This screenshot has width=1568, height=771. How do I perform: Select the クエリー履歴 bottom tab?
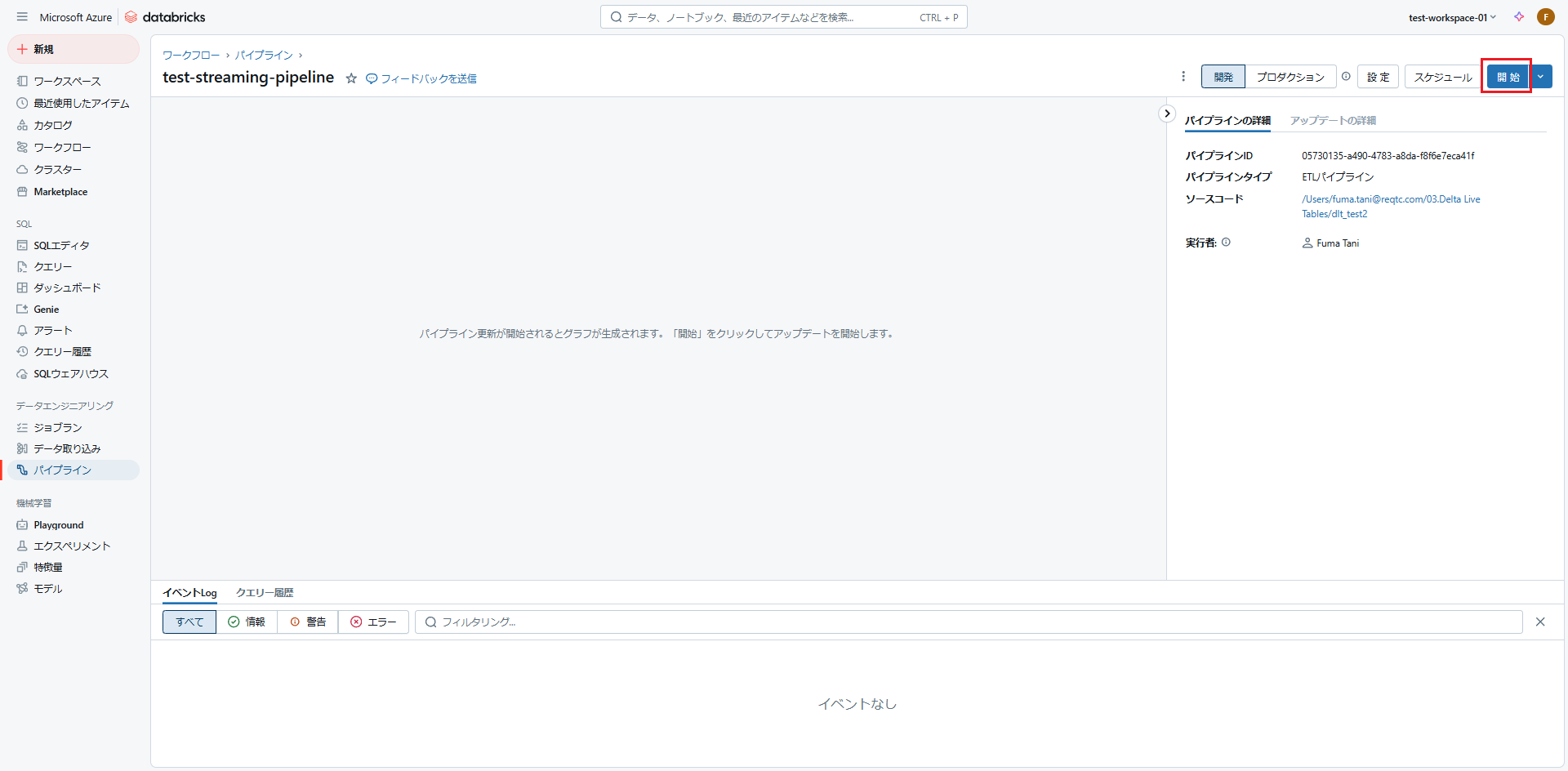(x=265, y=592)
